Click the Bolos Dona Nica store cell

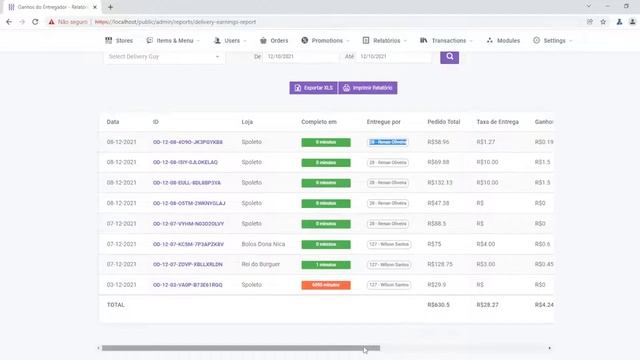(263, 244)
